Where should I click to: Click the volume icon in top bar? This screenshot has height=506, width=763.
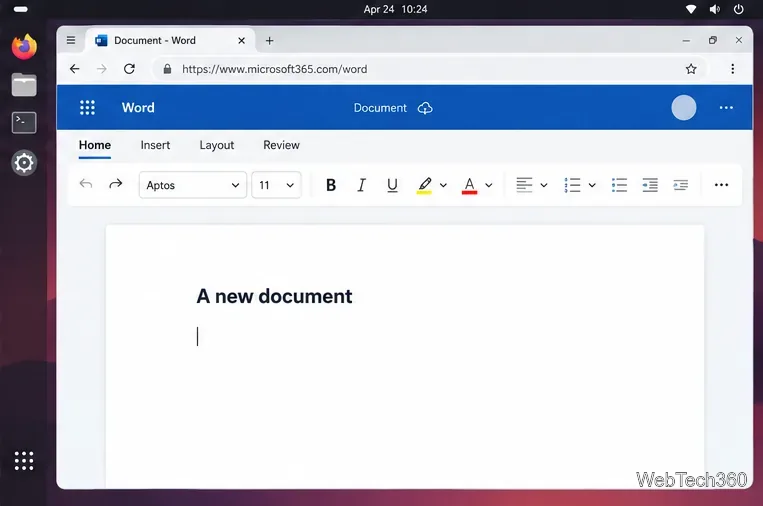pos(715,9)
